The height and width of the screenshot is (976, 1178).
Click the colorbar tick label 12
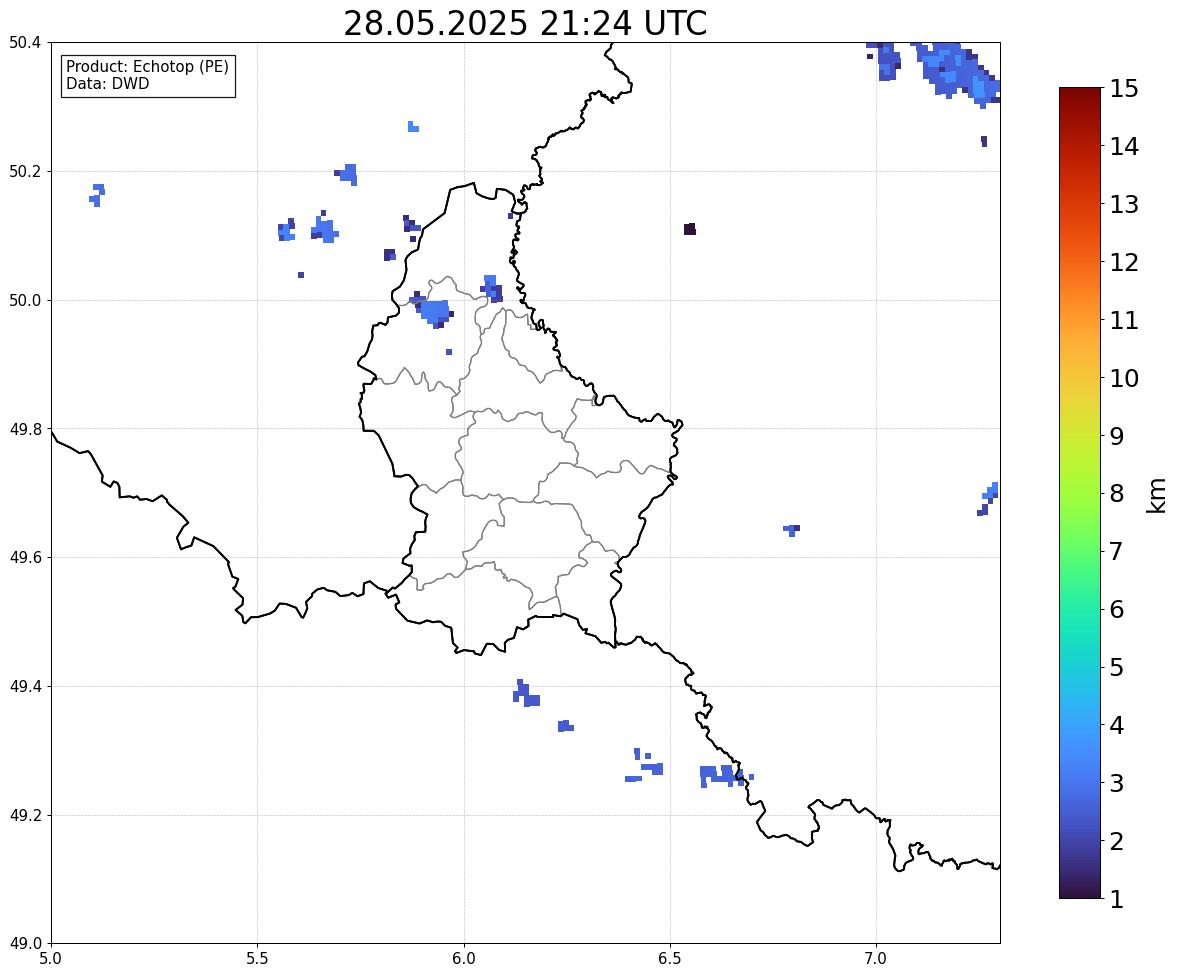1124,262
